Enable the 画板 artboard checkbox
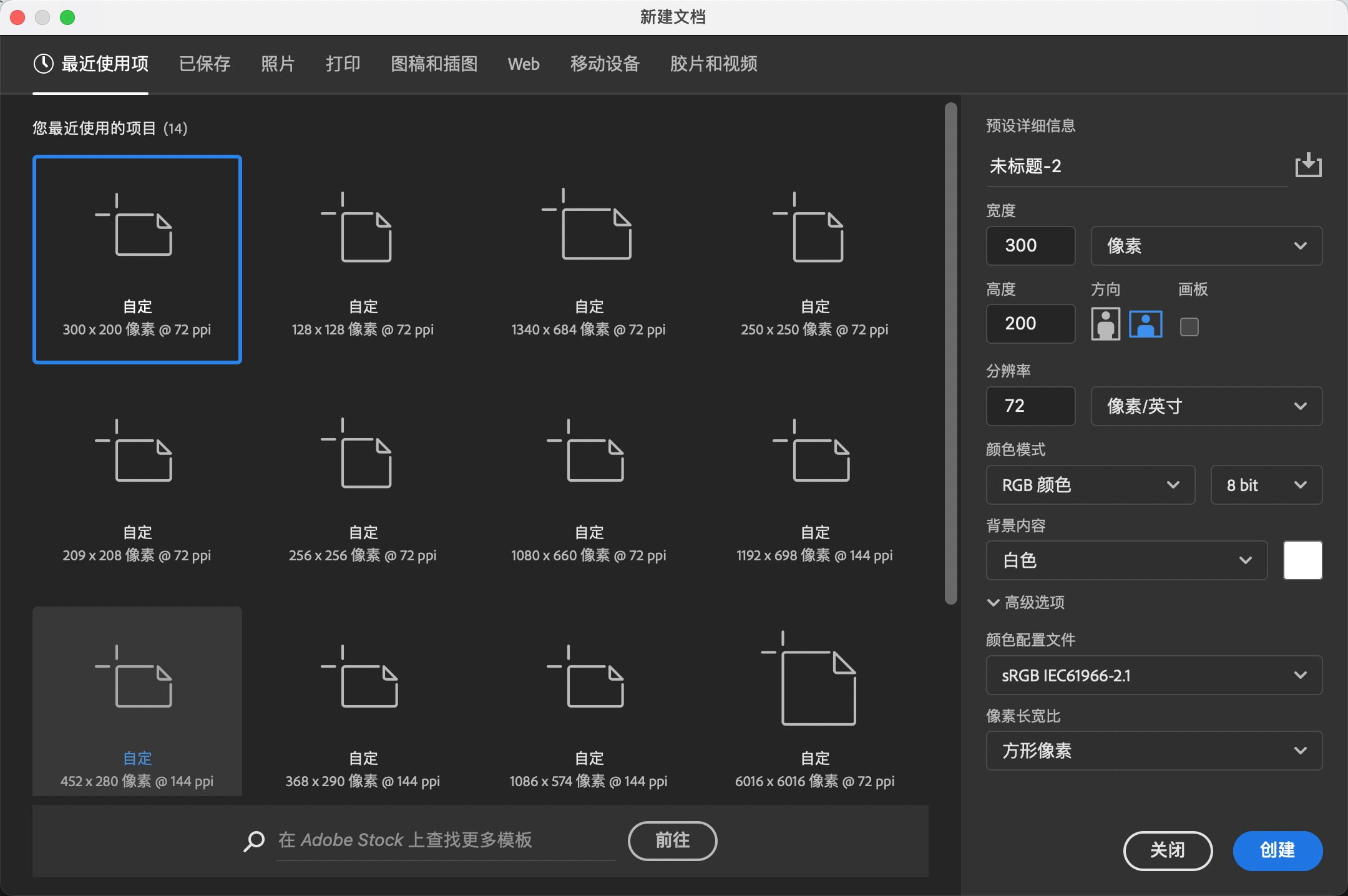1348x896 pixels. (x=1189, y=326)
